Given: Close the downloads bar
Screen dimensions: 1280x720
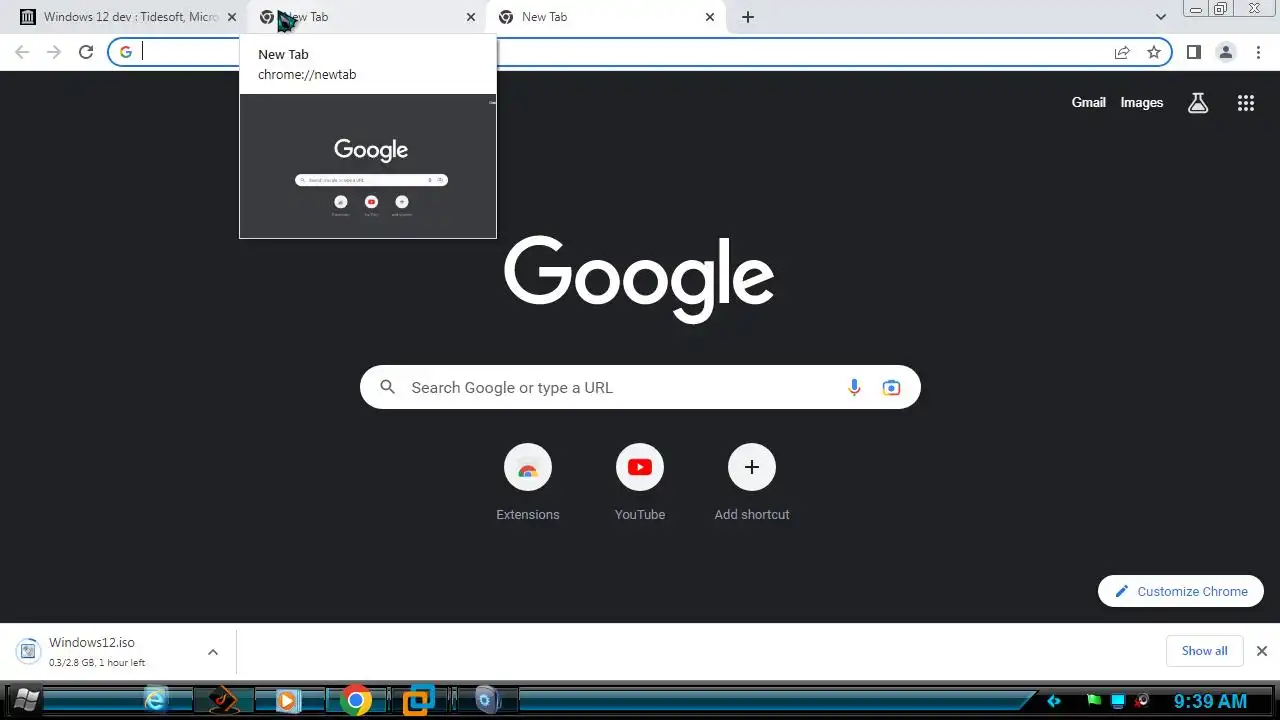Looking at the screenshot, I should click(x=1262, y=651).
